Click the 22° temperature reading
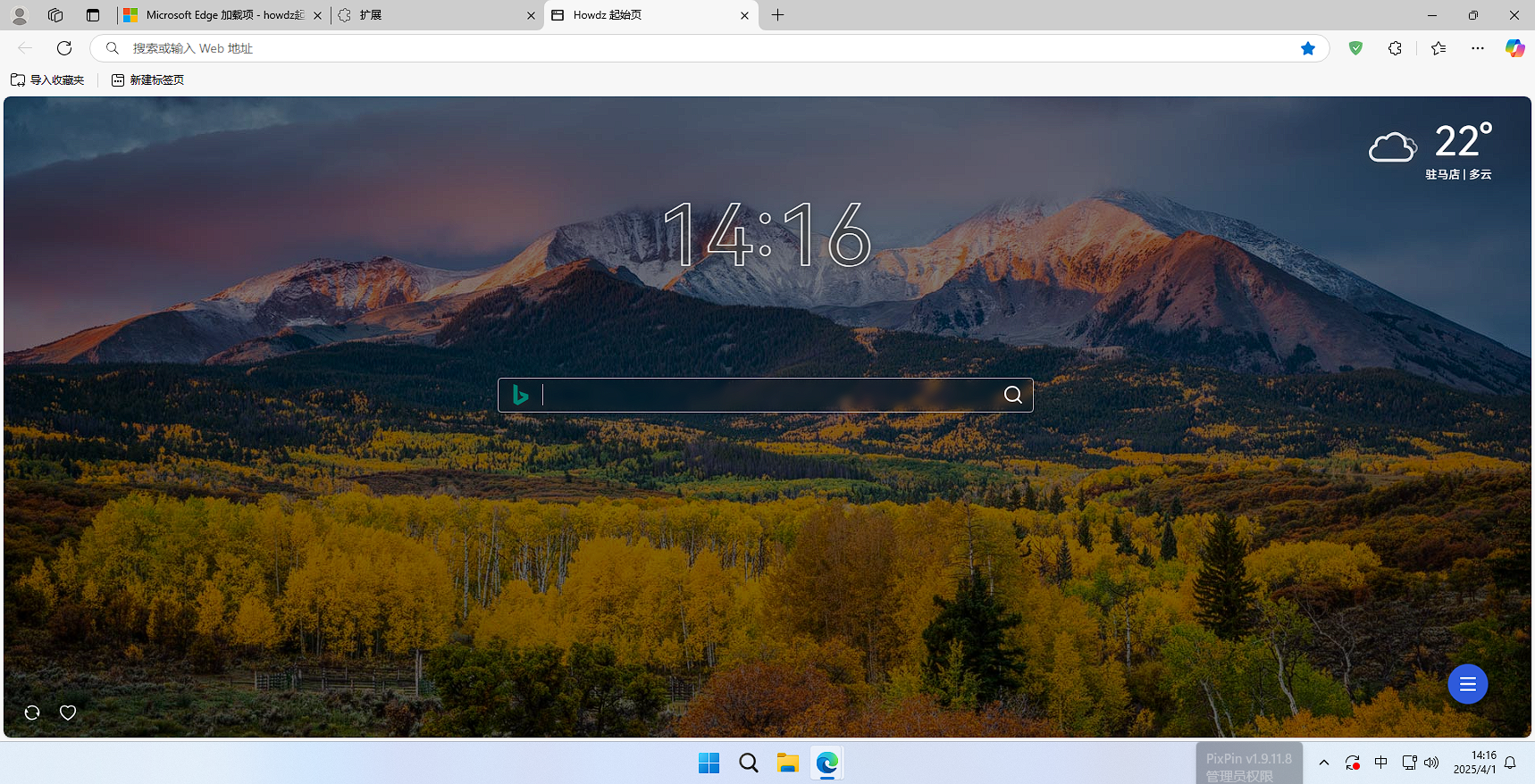The width and height of the screenshot is (1535, 784). pyautogui.click(x=1464, y=140)
